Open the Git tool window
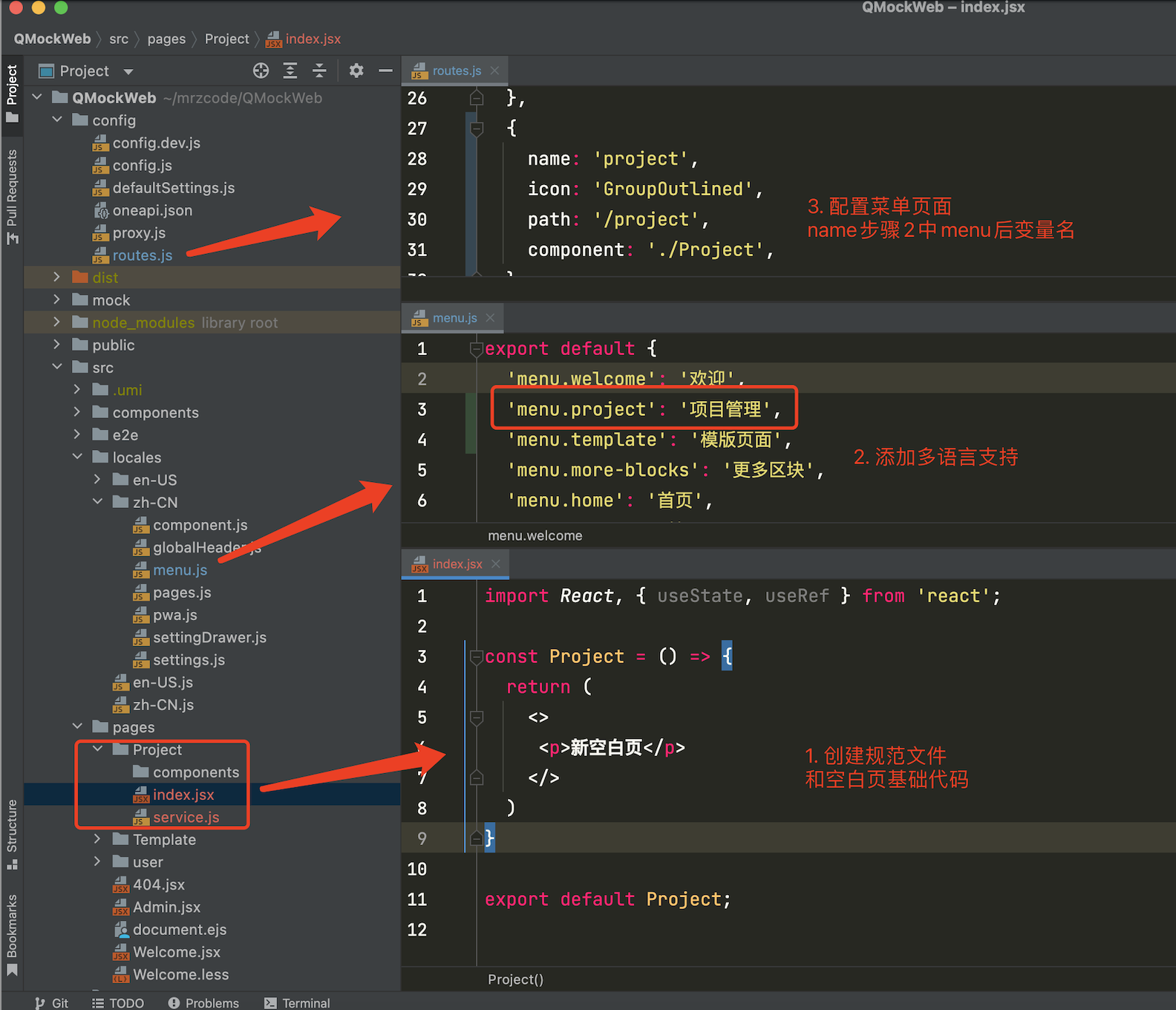The height and width of the screenshot is (1010, 1176). (x=51, y=1003)
